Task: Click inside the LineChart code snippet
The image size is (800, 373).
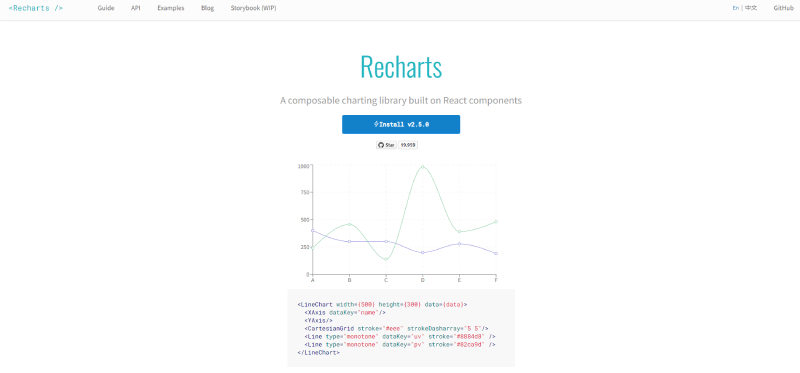Action: pyautogui.click(x=401, y=328)
